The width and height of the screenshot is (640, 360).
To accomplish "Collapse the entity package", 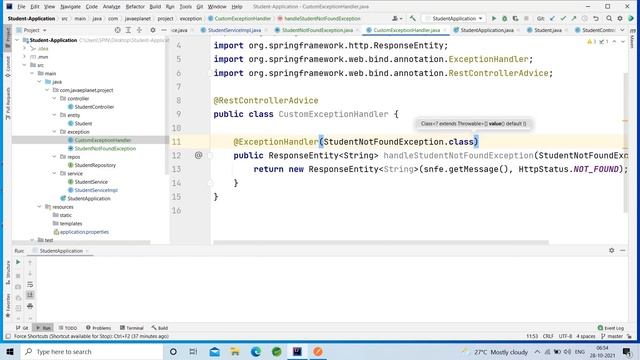I will click(x=54, y=115).
